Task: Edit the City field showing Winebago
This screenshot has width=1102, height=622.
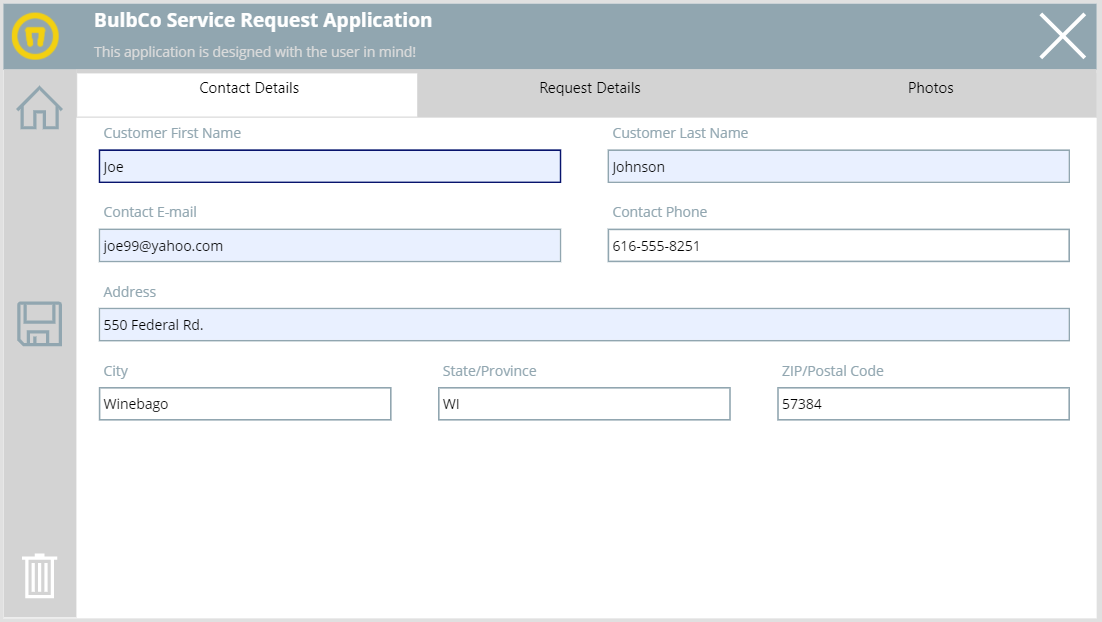Action: pos(245,404)
